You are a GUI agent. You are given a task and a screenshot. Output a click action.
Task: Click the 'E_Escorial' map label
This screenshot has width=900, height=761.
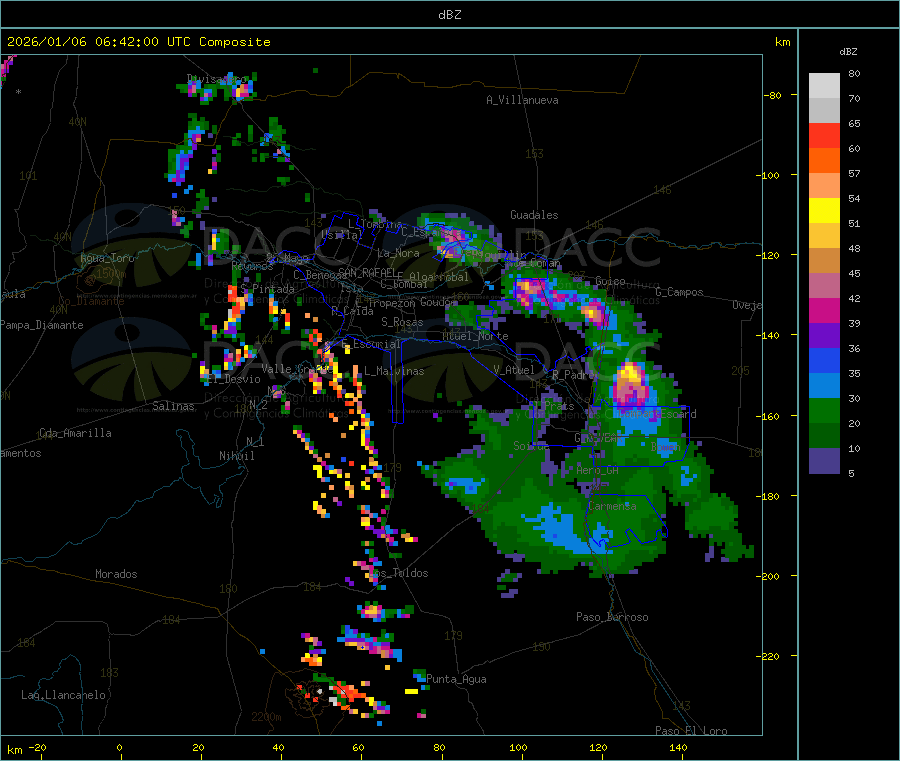coord(371,344)
